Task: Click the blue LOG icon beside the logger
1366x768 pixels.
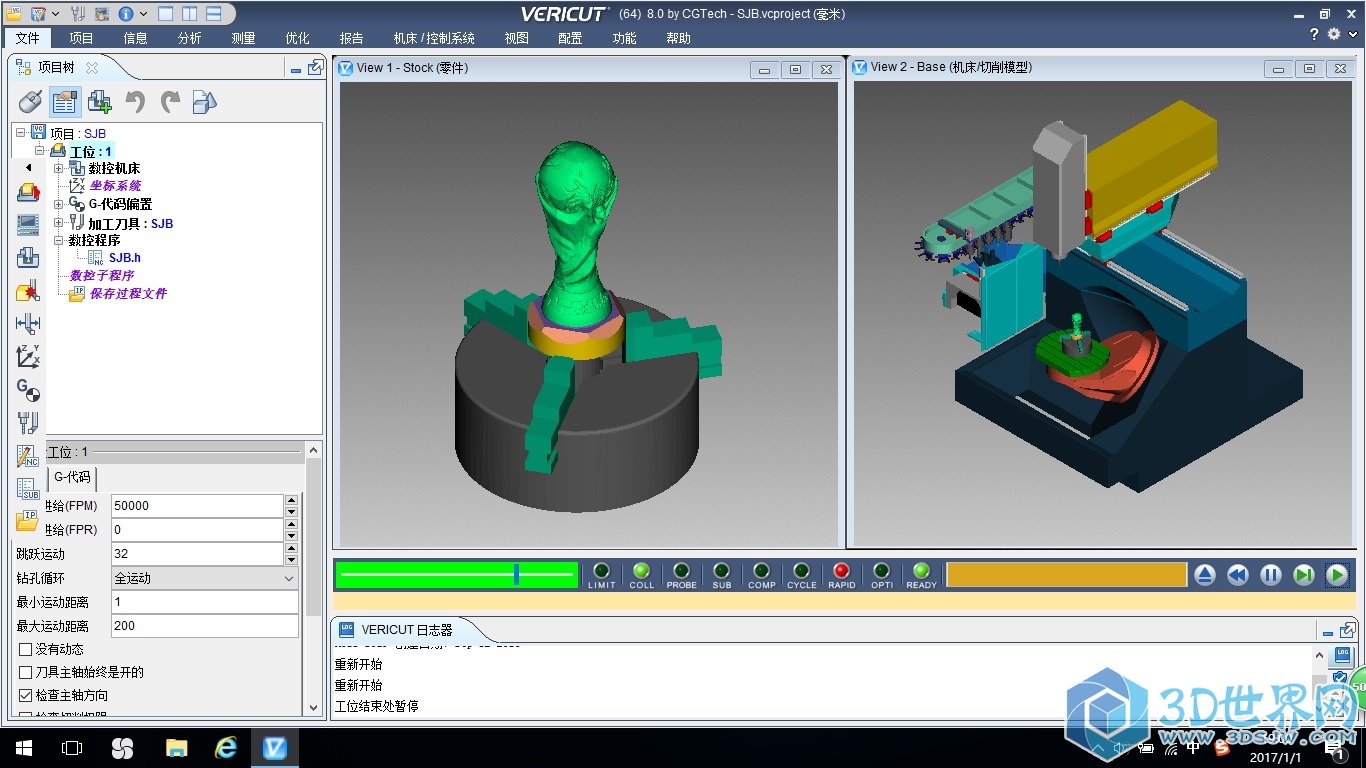Action: [x=1342, y=656]
